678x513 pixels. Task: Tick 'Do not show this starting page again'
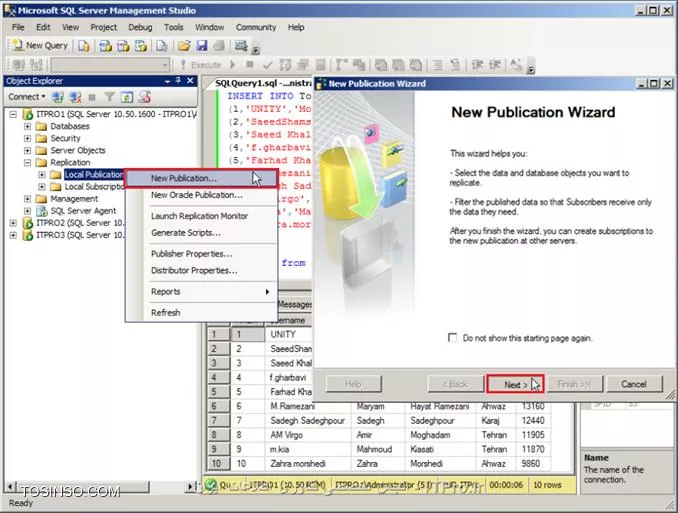(453, 338)
